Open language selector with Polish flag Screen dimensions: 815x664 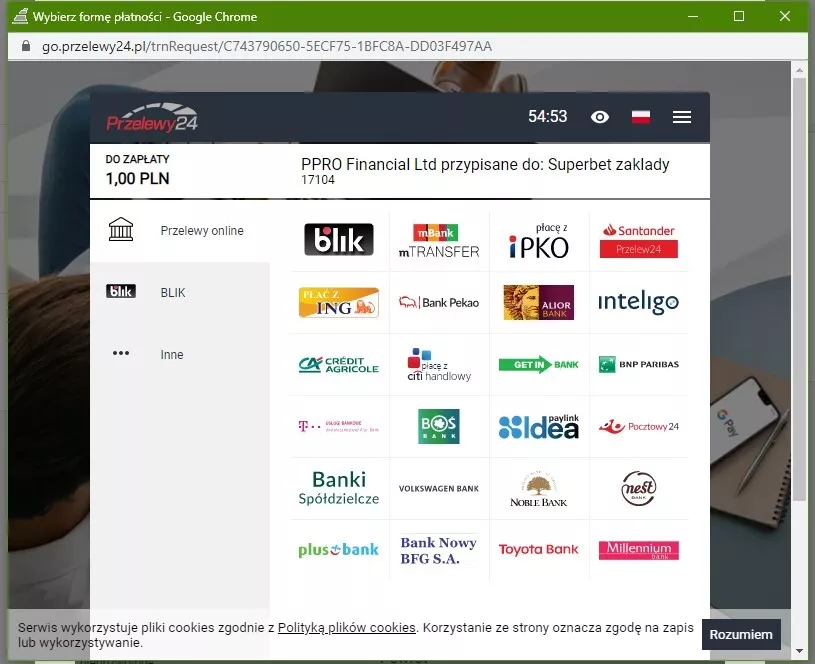point(641,117)
